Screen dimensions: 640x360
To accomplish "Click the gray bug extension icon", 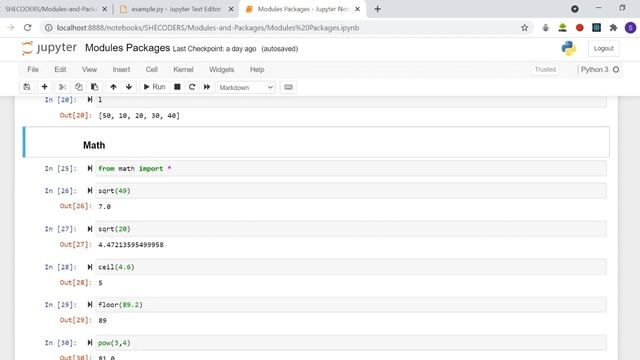I will pos(545,28).
